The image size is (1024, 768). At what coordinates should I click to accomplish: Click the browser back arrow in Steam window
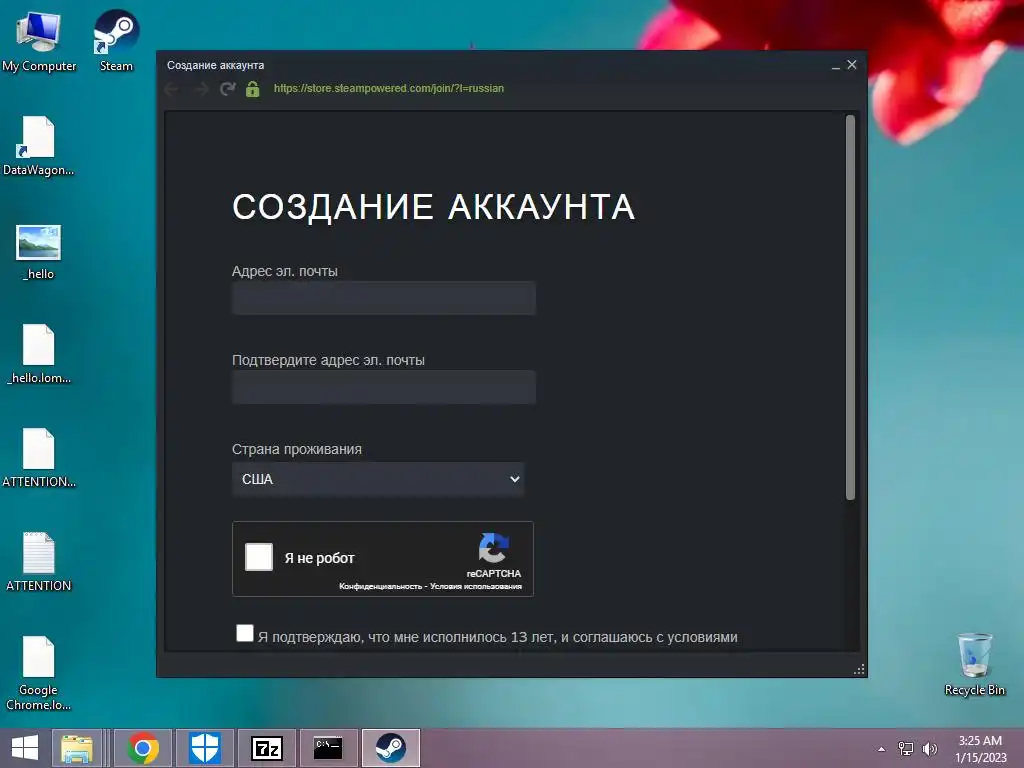point(172,89)
